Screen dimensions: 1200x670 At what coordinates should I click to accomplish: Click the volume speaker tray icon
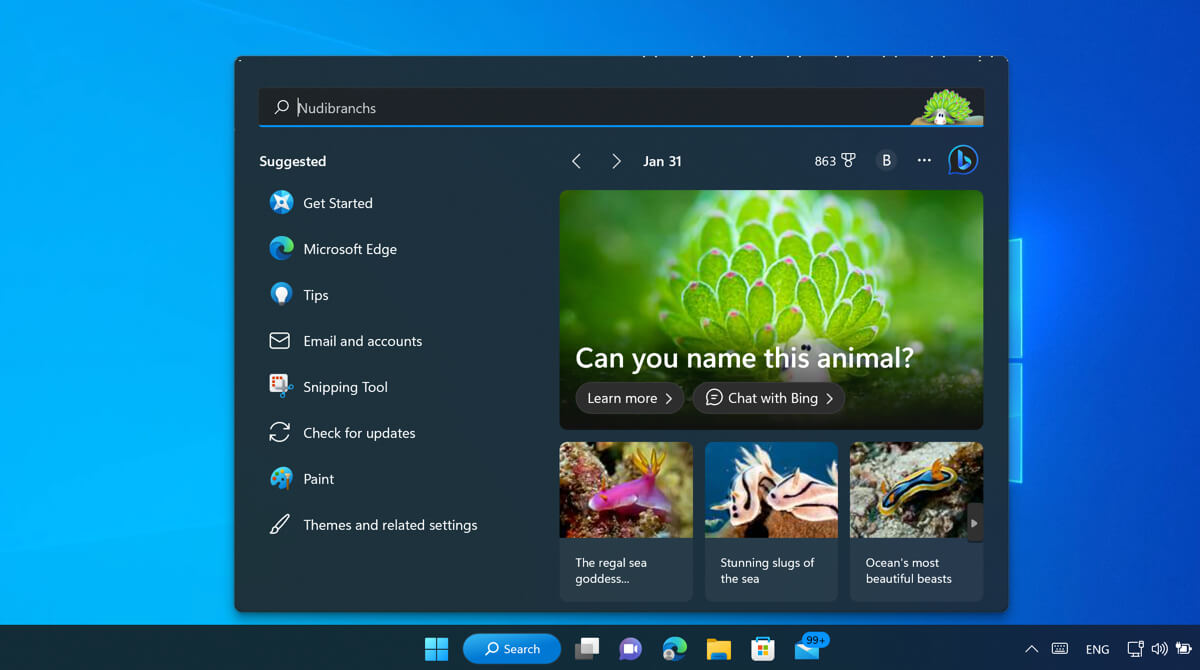coord(1159,649)
